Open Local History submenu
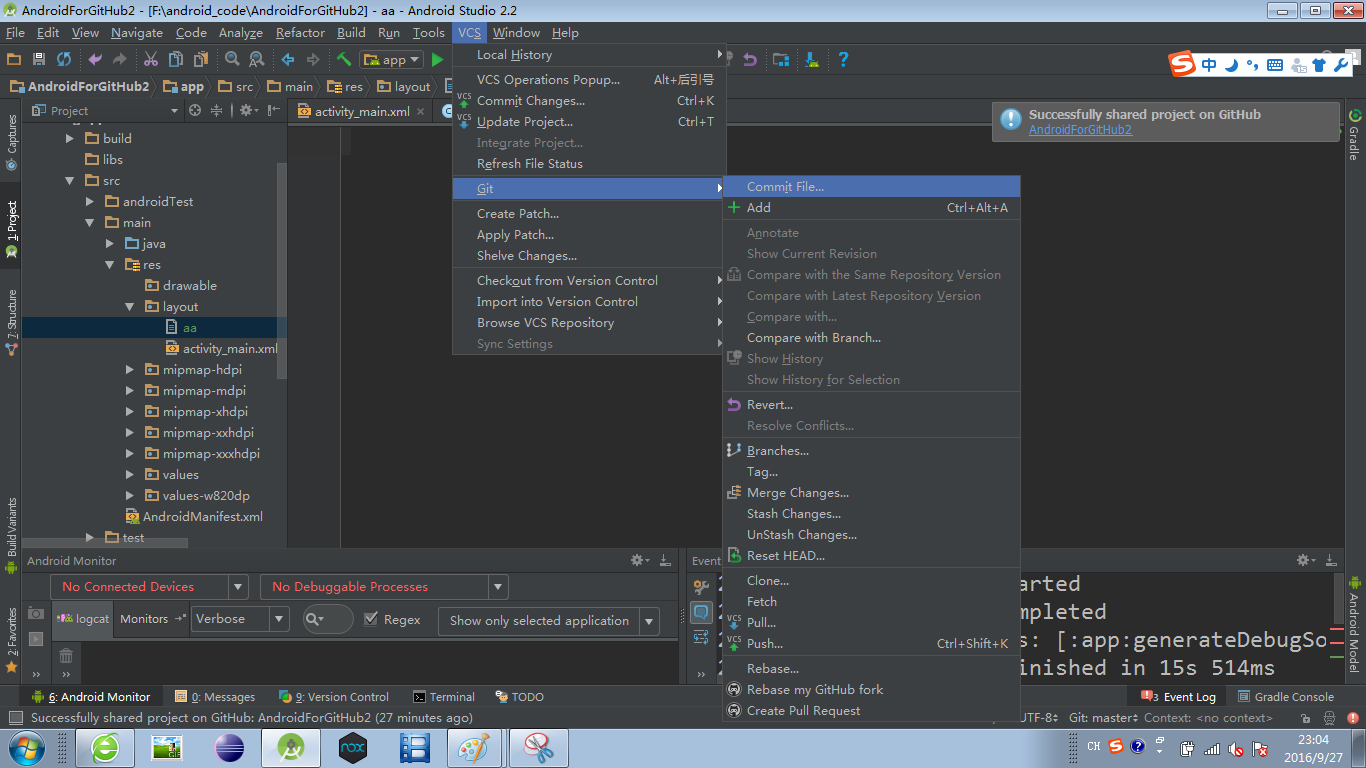This screenshot has height=768, width=1366. pyautogui.click(x=589, y=55)
